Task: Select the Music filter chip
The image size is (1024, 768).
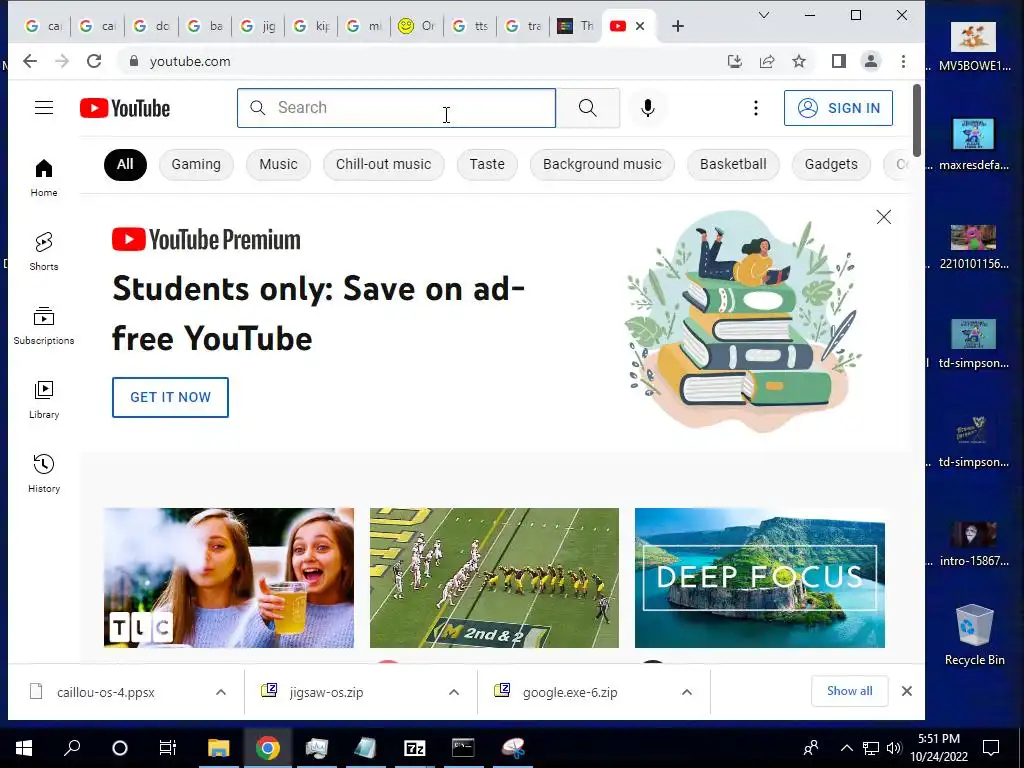Action: pos(278,165)
